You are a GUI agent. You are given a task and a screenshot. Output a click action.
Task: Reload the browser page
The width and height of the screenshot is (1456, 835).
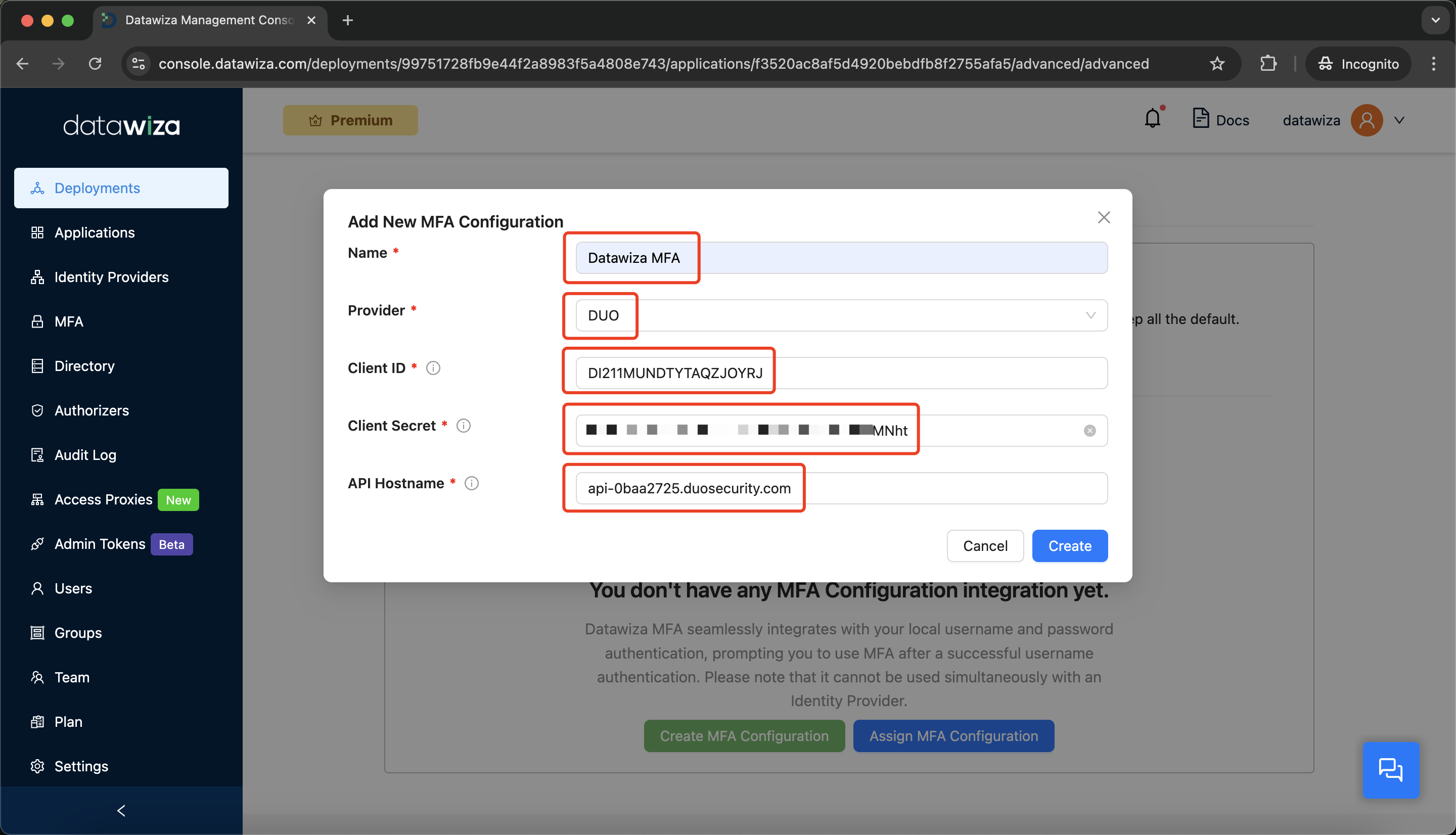(95, 64)
